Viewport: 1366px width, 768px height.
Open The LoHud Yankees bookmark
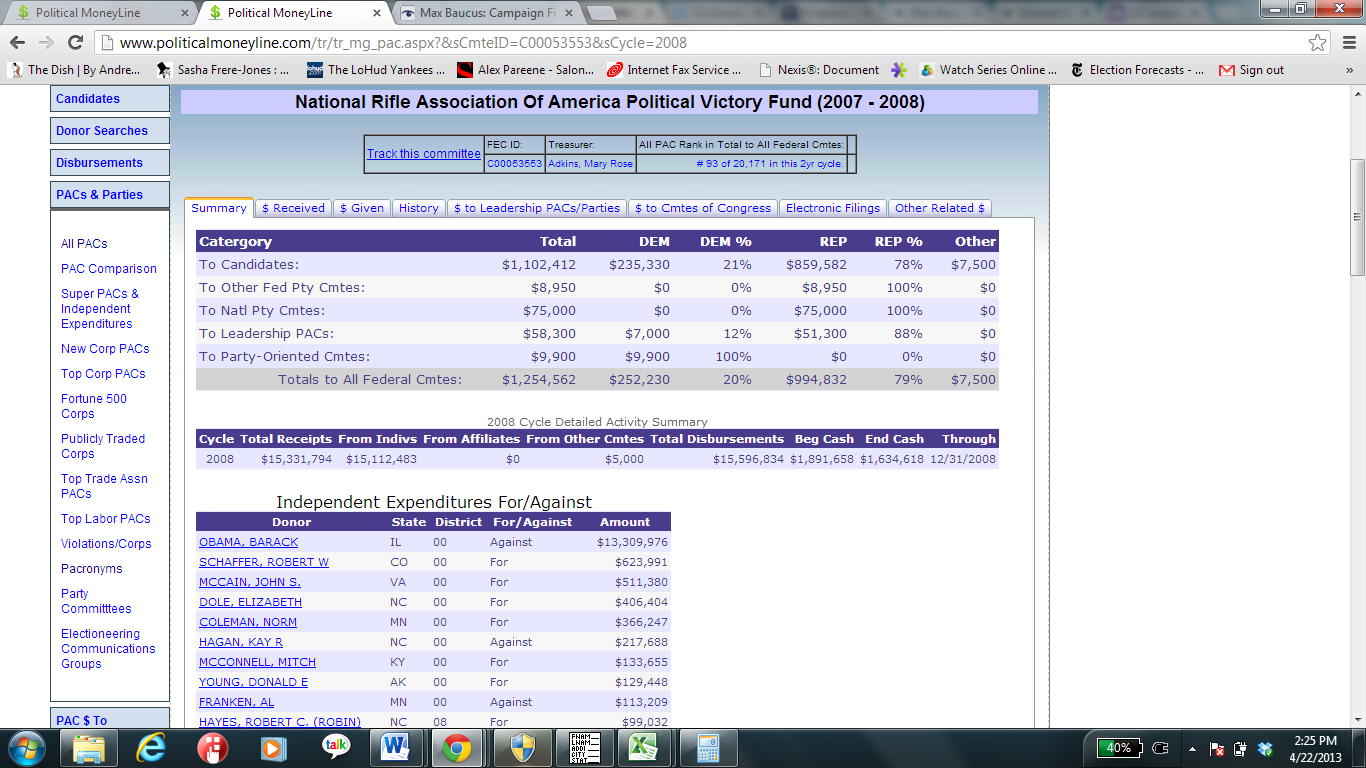click(376, 70)
